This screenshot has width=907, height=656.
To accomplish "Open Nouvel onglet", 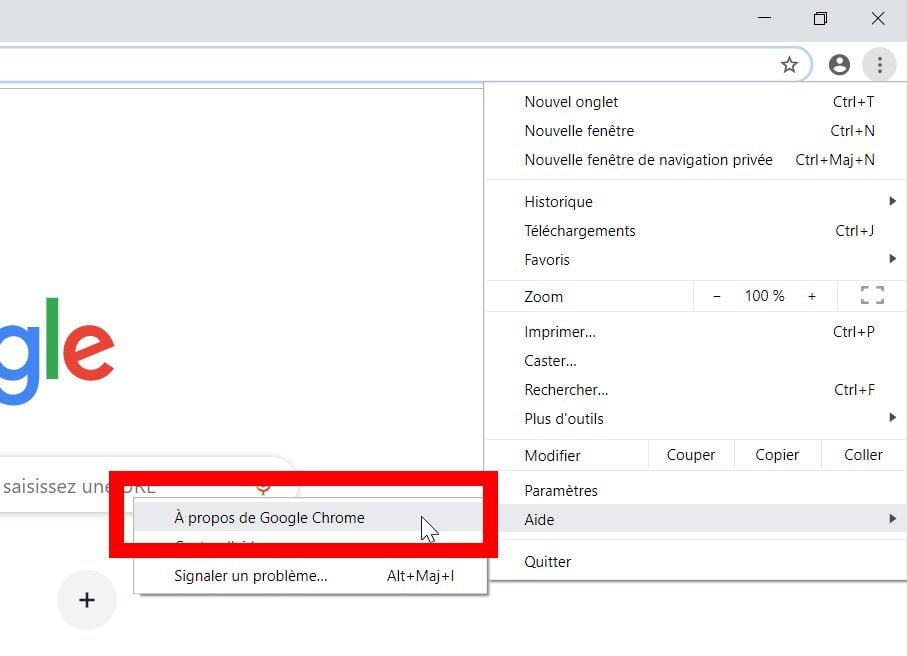I will pos(695,102).
